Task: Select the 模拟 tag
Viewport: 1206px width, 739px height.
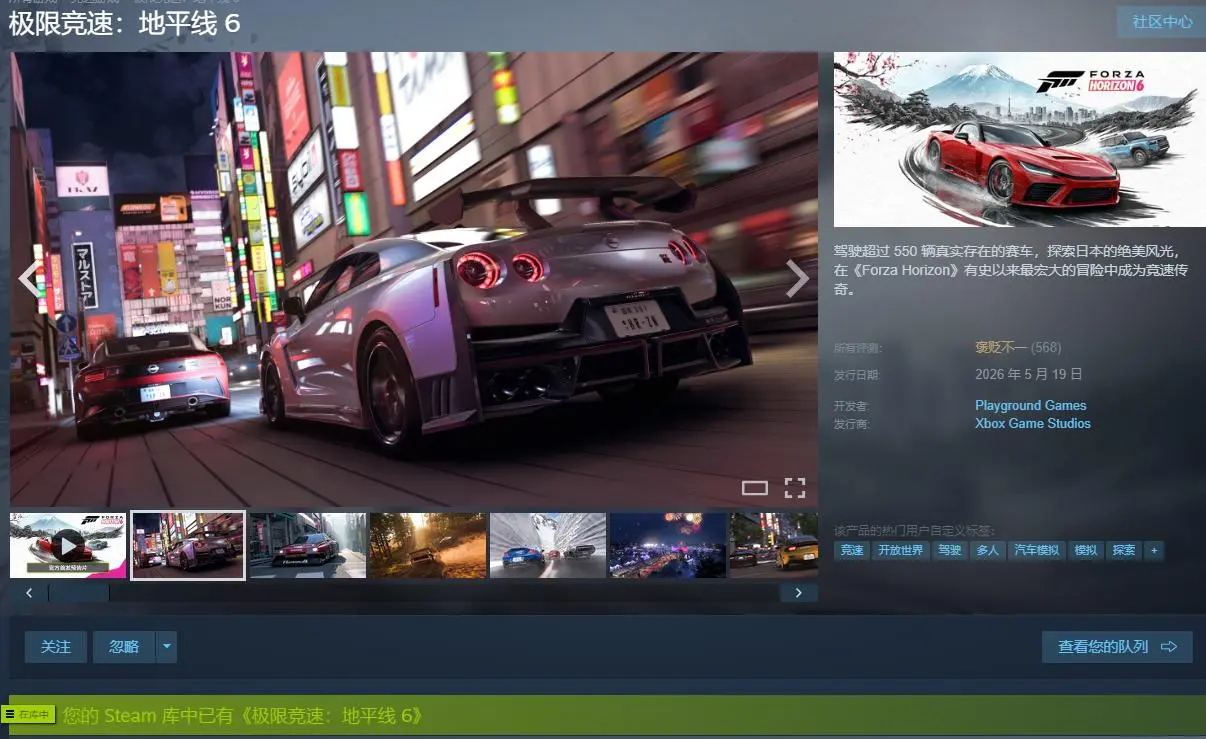Action: click(x=1085, y=550)
